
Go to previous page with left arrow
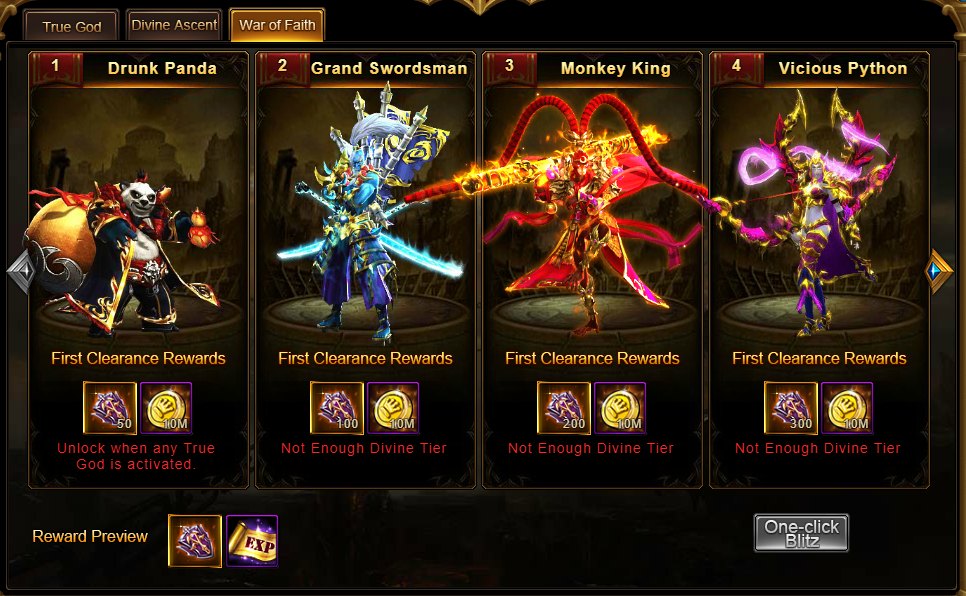tap(22, 271)
